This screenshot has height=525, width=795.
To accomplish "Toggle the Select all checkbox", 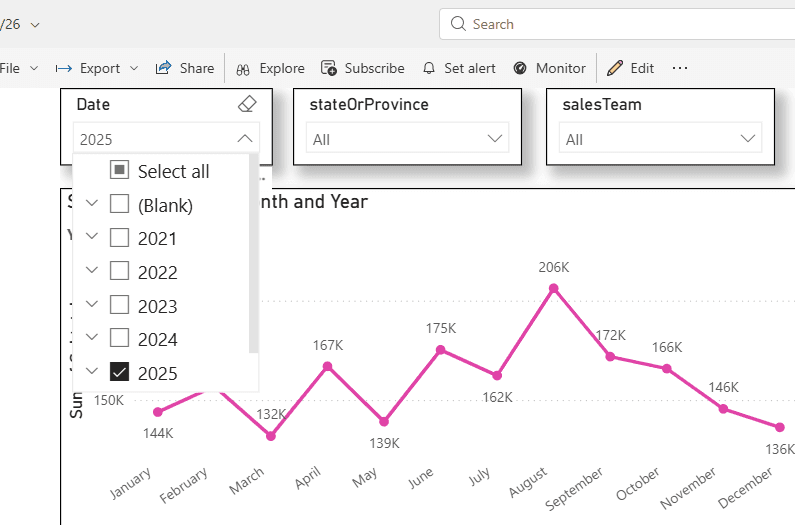I will tap(119, 170).
